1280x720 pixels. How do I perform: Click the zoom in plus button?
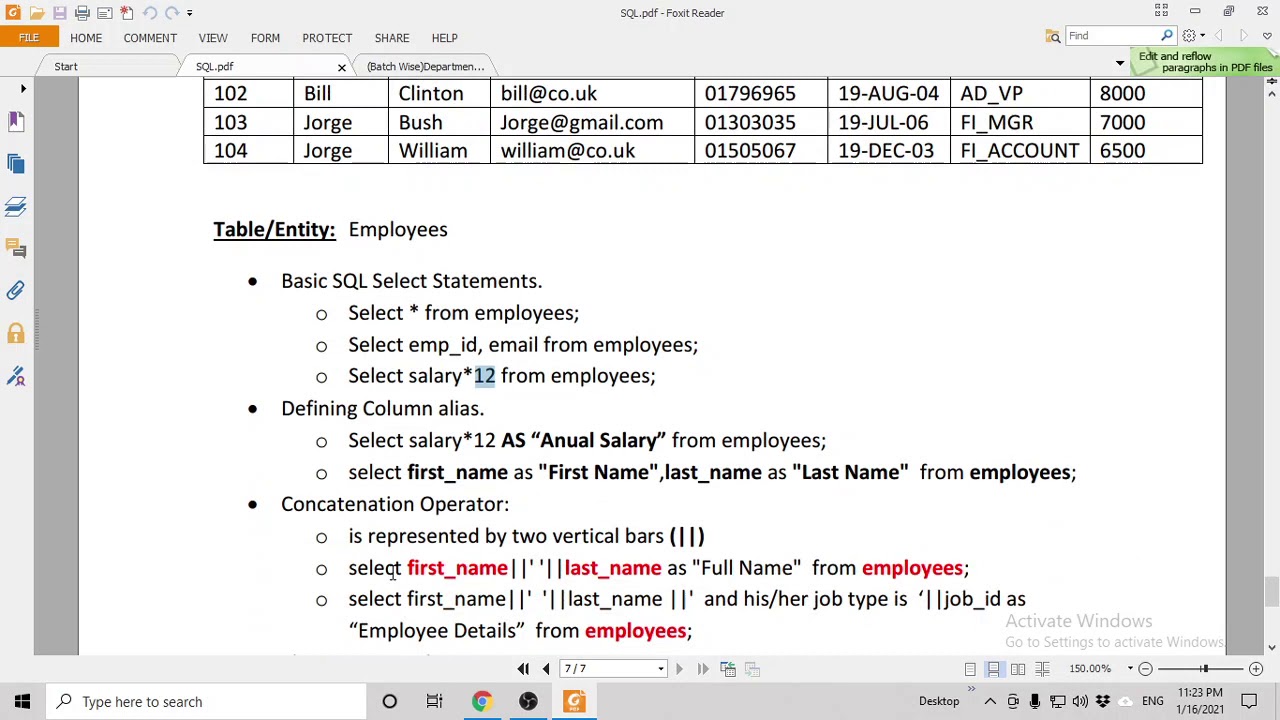point(1256,669)
